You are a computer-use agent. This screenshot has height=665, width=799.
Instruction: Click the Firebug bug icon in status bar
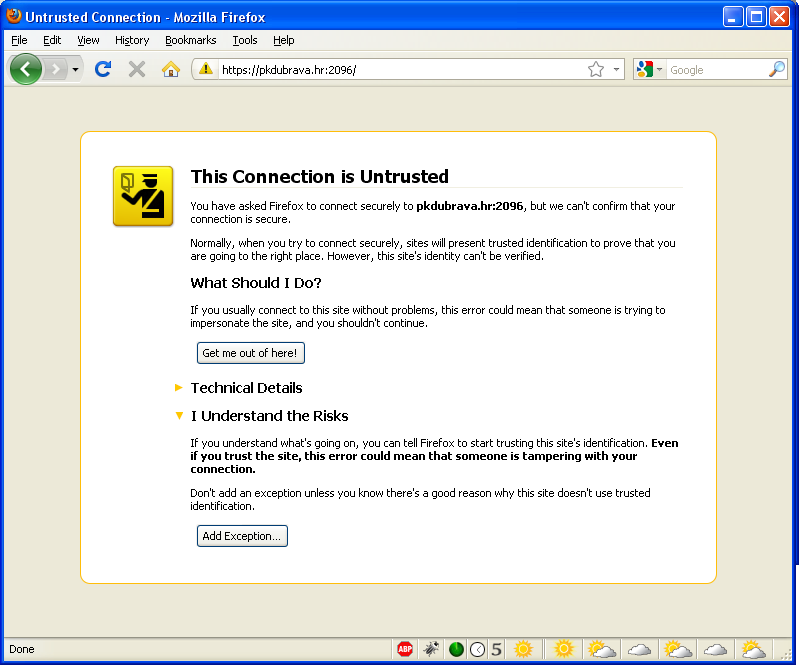pos(431,649)
